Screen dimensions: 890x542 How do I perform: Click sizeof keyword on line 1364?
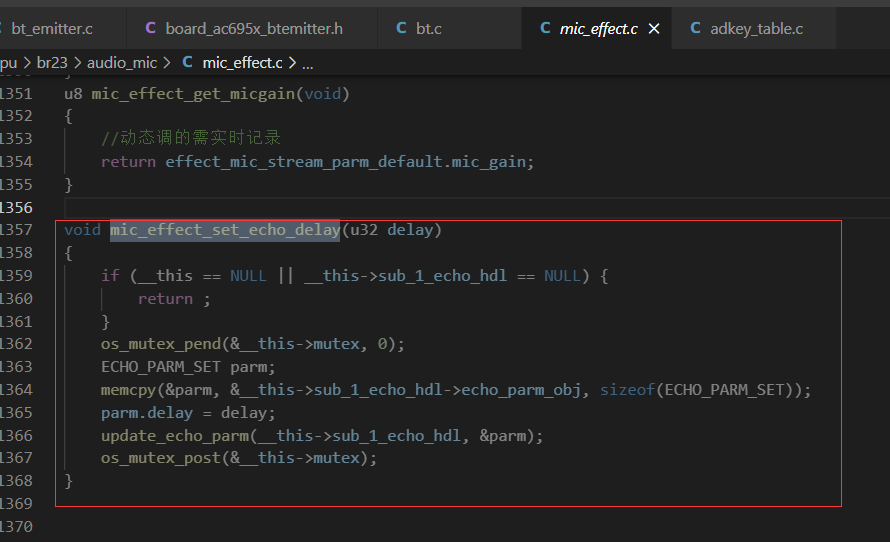click(x=627, y=390)
